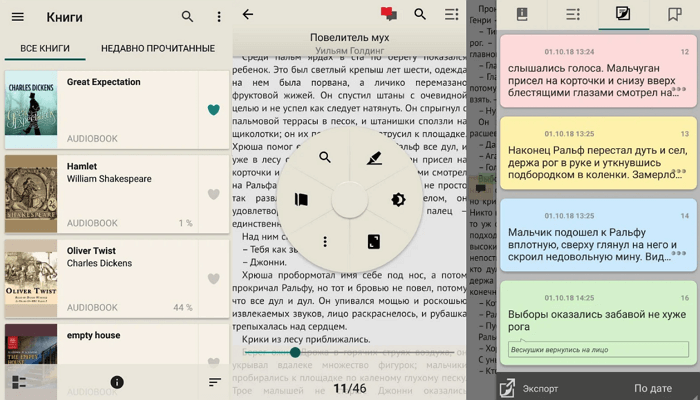700x400 pixels.
Task: Click the red speech bubbles icon
Action: pyautogui.click(x=389, y=14)
